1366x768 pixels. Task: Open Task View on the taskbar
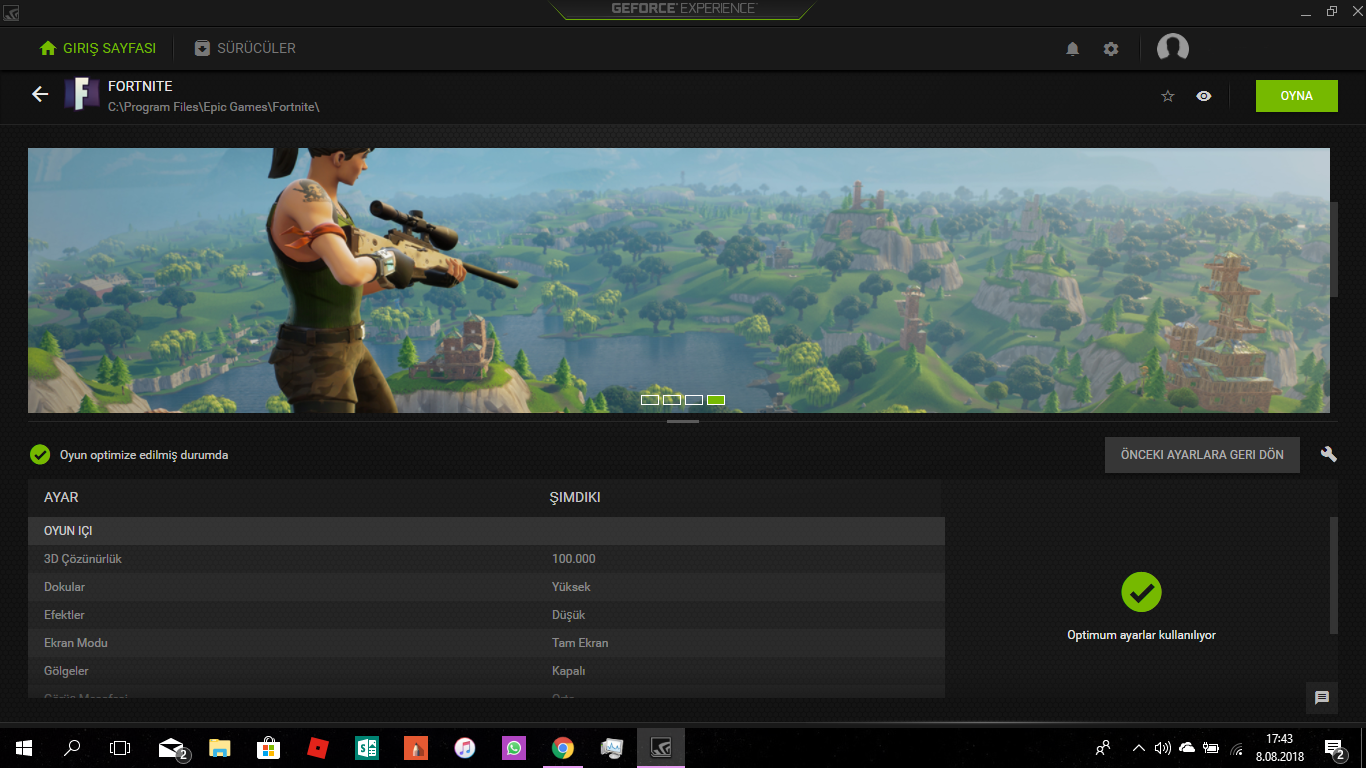point(120,747)
